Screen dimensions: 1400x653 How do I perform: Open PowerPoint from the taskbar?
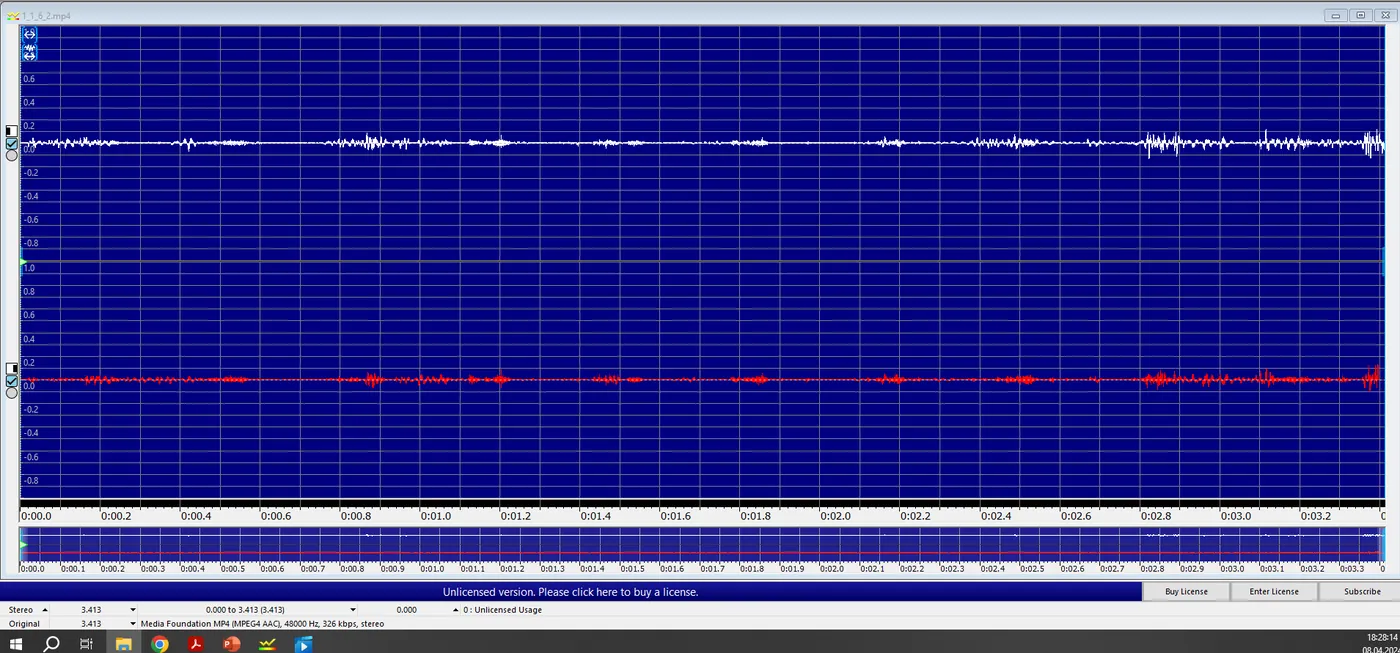[232, 644]
